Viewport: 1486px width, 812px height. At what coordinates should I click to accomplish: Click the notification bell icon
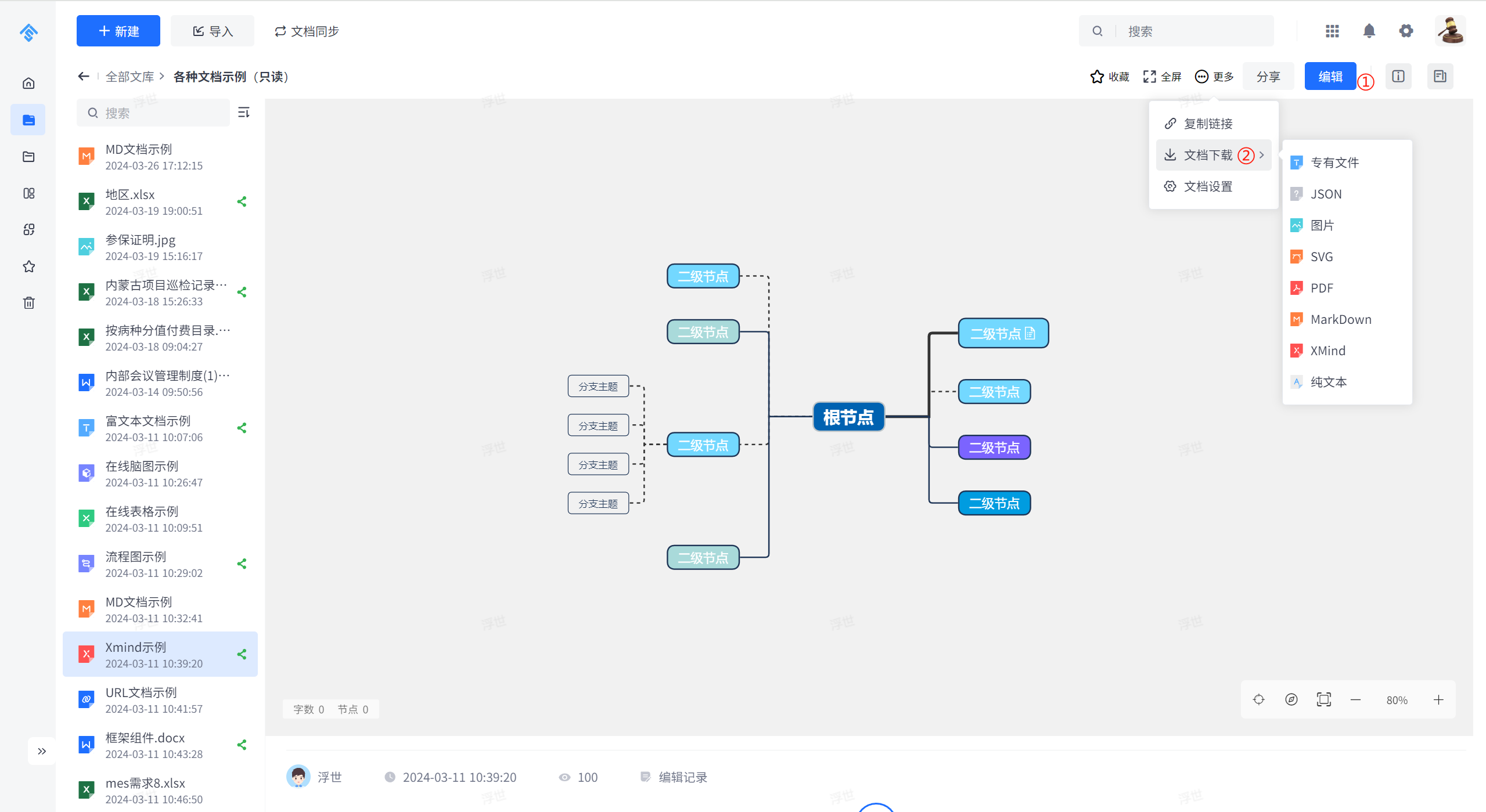1369,31
